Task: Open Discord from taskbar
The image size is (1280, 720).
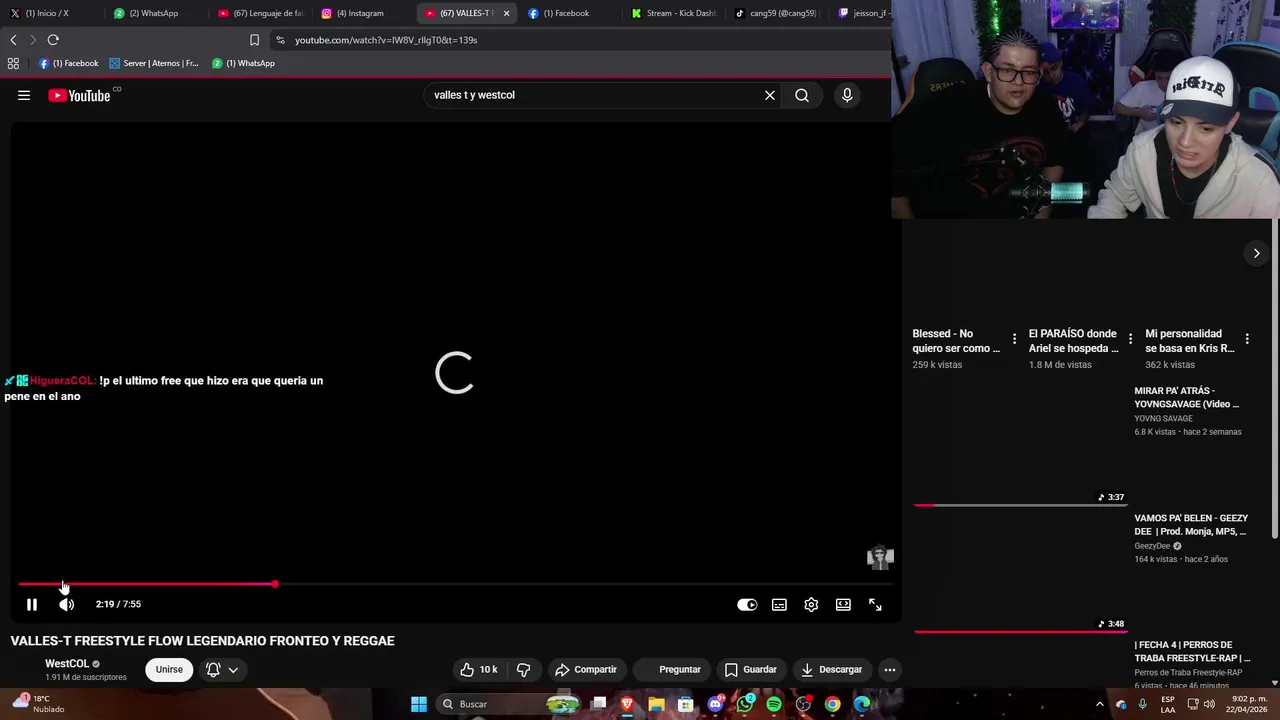Action: (715, 704)
